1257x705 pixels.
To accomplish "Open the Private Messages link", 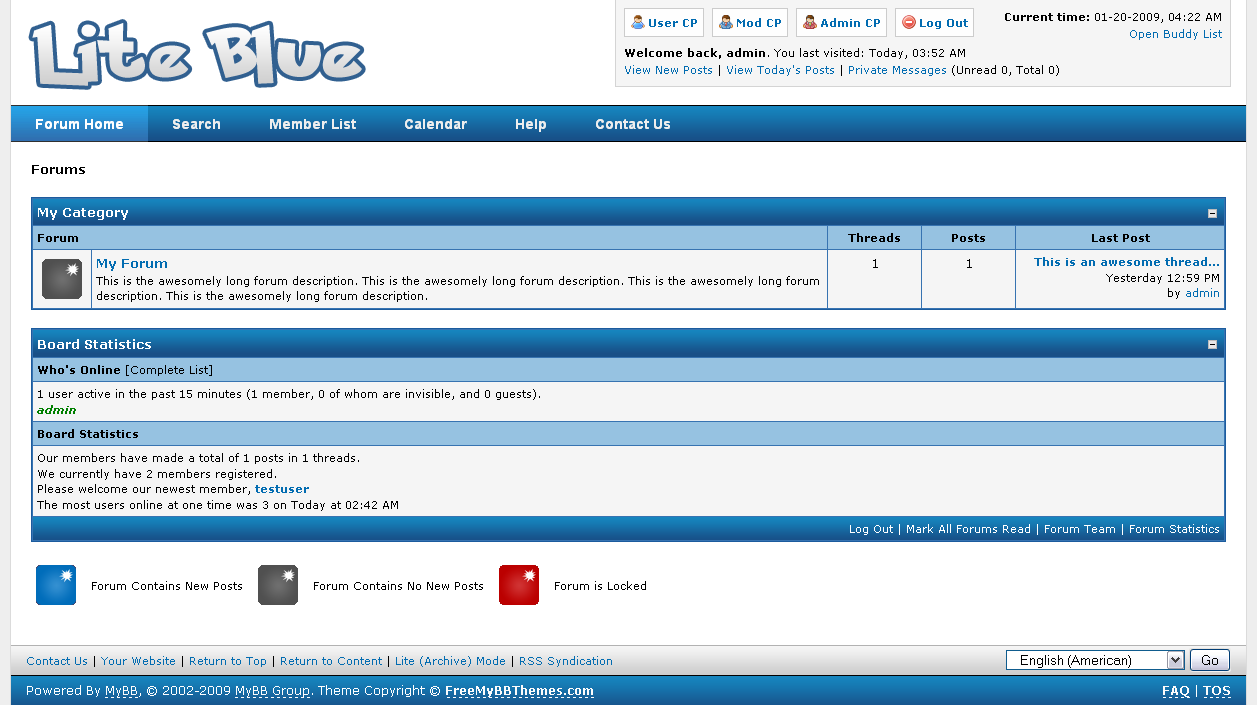I will (x=897, y=70).
